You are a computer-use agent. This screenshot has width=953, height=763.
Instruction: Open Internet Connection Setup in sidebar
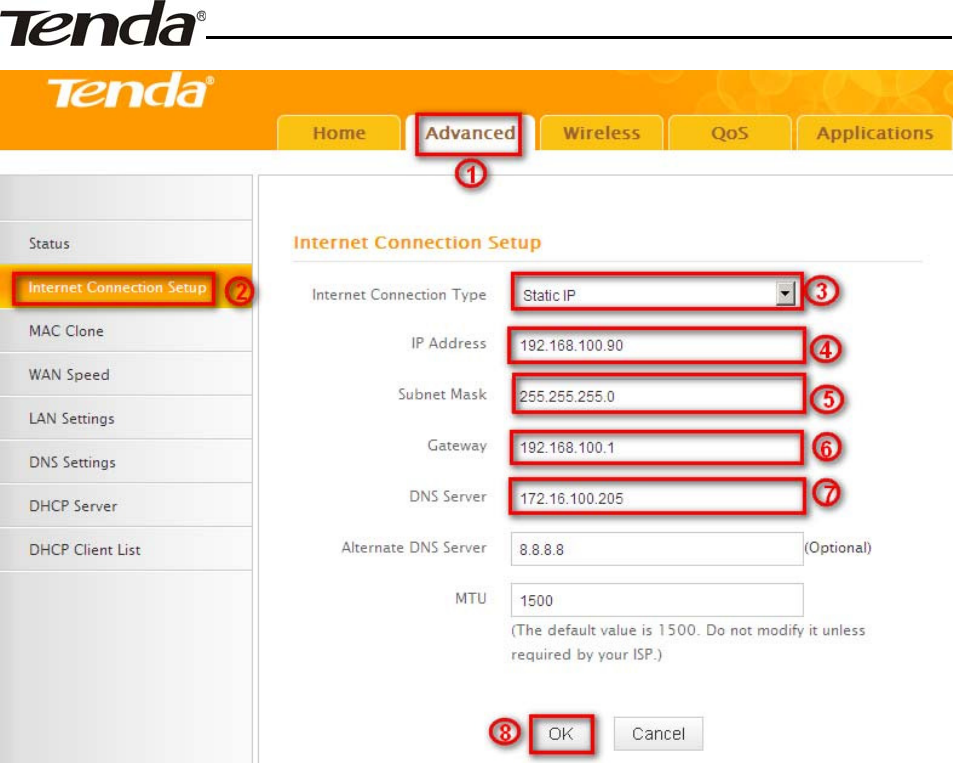click(125, 287)
